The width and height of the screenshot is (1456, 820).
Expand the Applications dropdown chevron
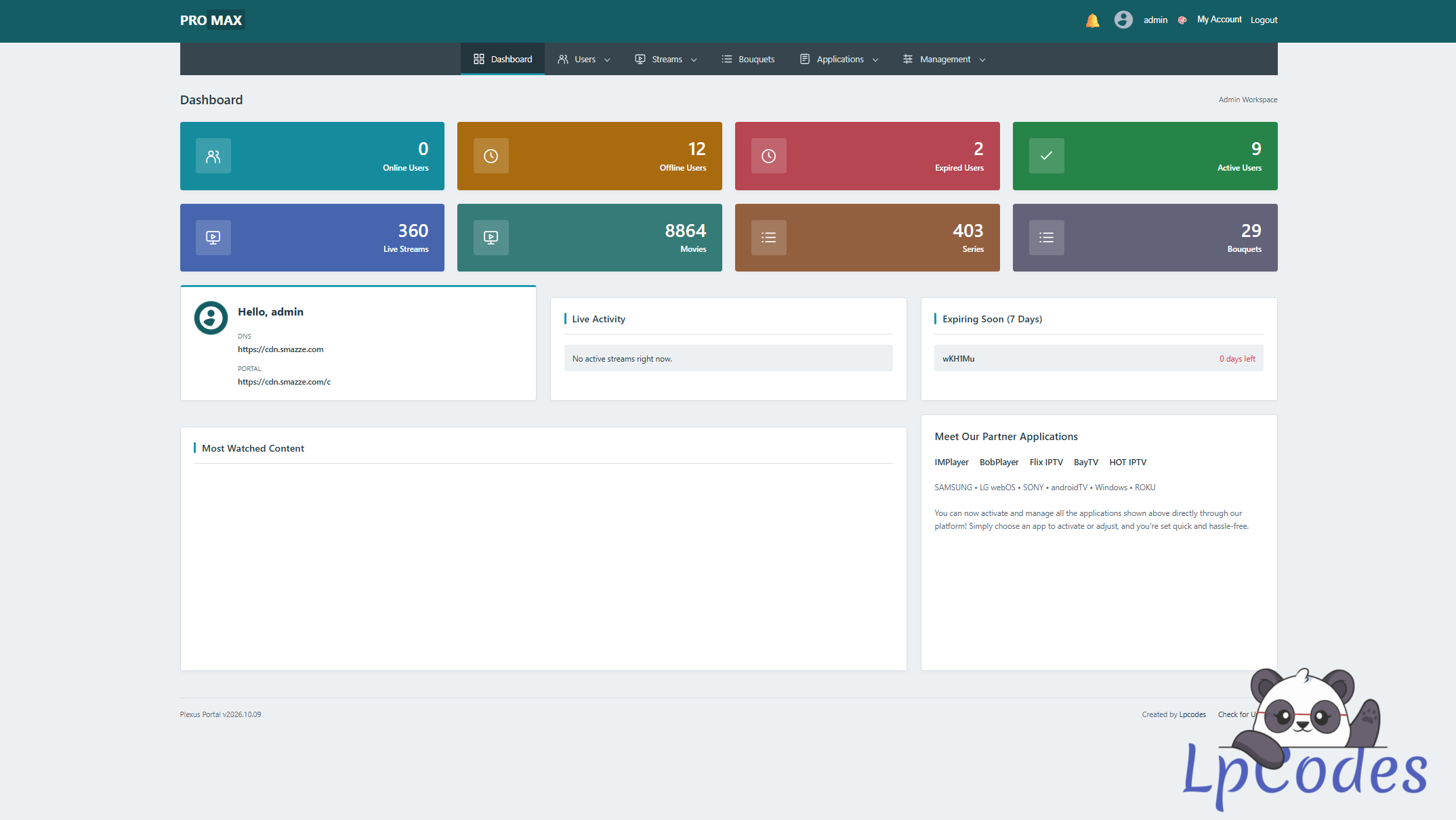click(x=875, y=60)
